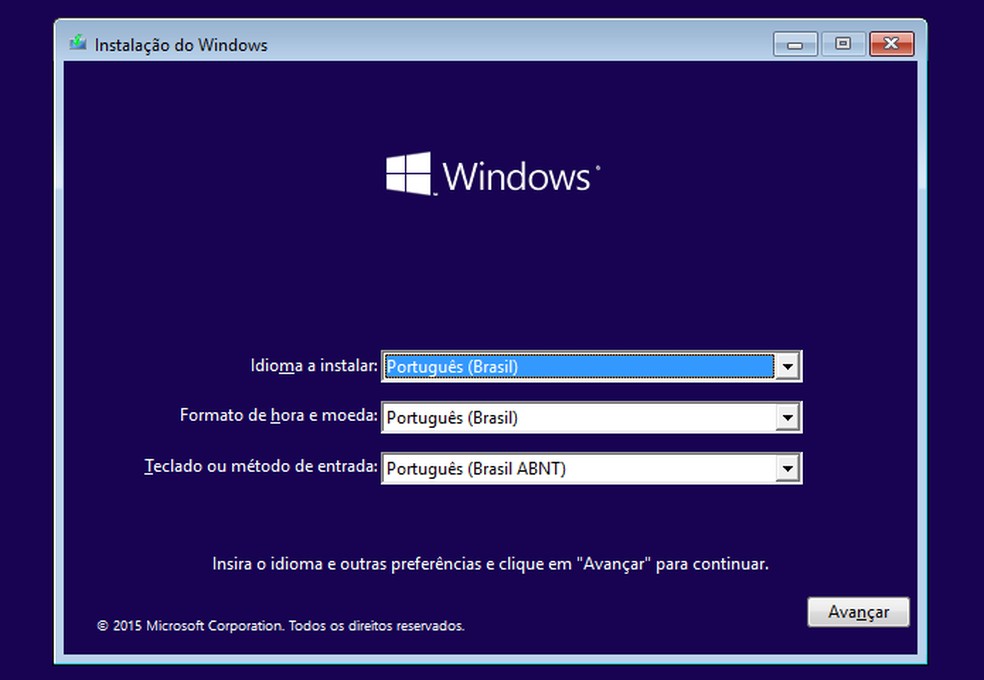Click the "Instalação do Windows" title text
The width and height of the screenshot is (984, 680).
180,44
